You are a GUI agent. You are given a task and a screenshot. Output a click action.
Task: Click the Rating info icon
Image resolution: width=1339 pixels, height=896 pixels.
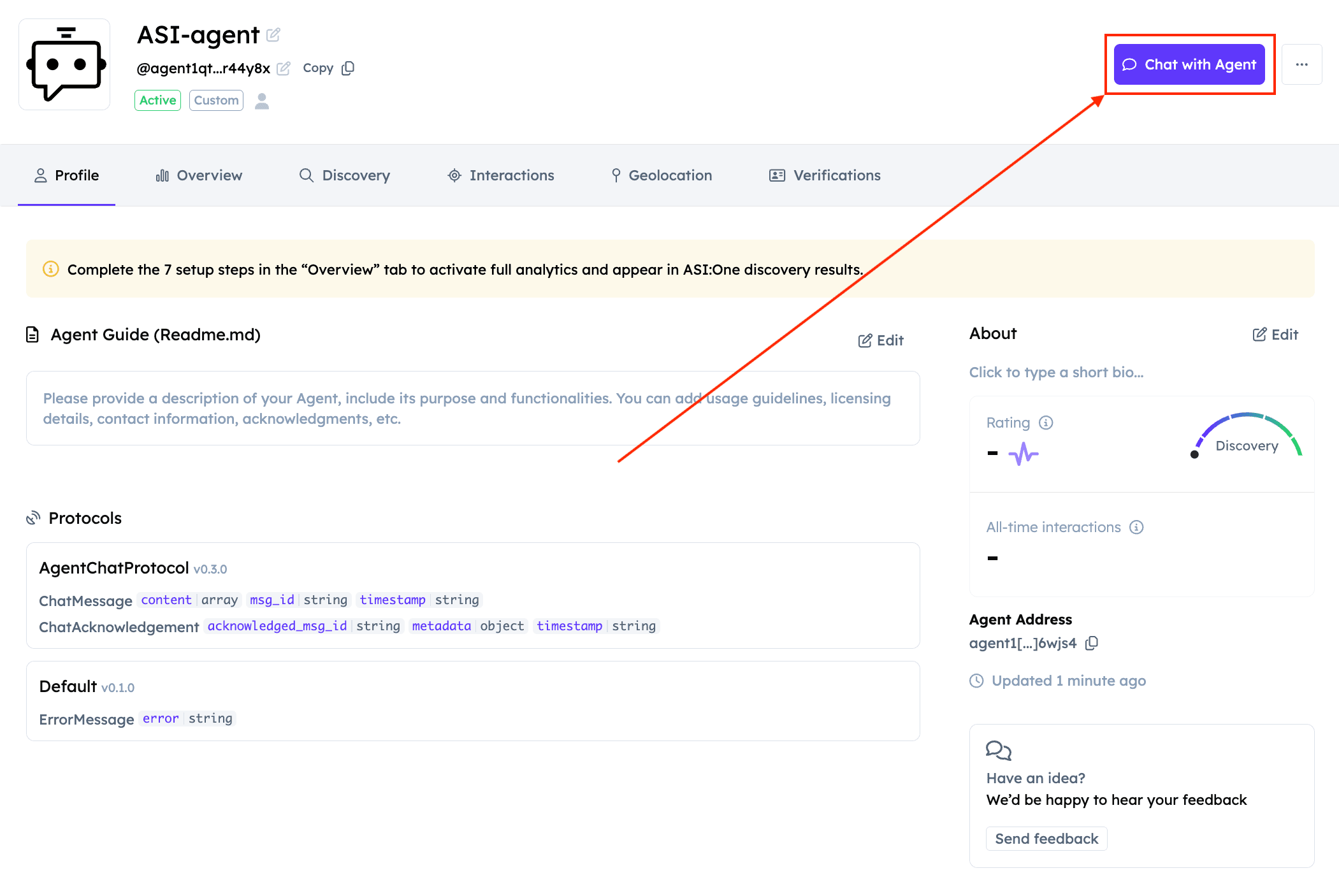click(x=1046, y=423)
